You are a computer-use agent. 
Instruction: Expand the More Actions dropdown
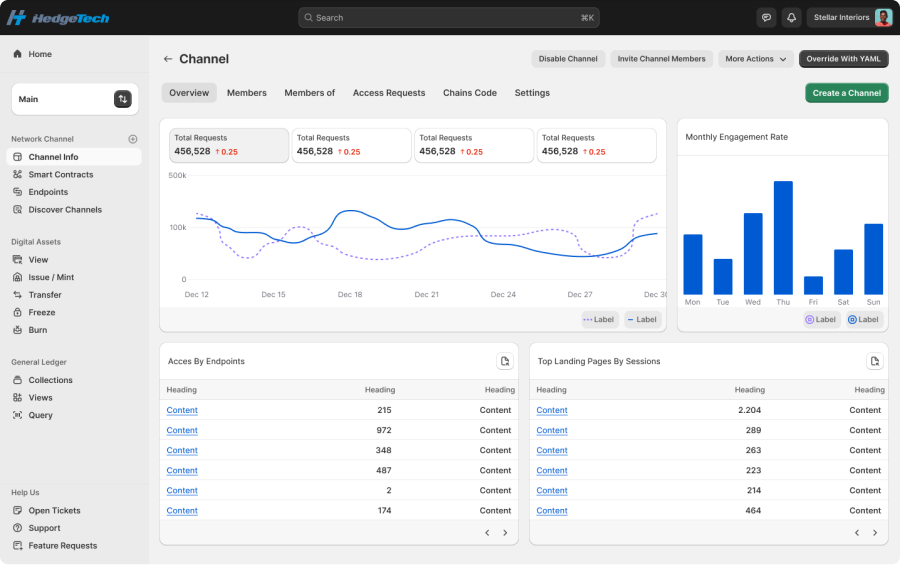tap(755, 59)
